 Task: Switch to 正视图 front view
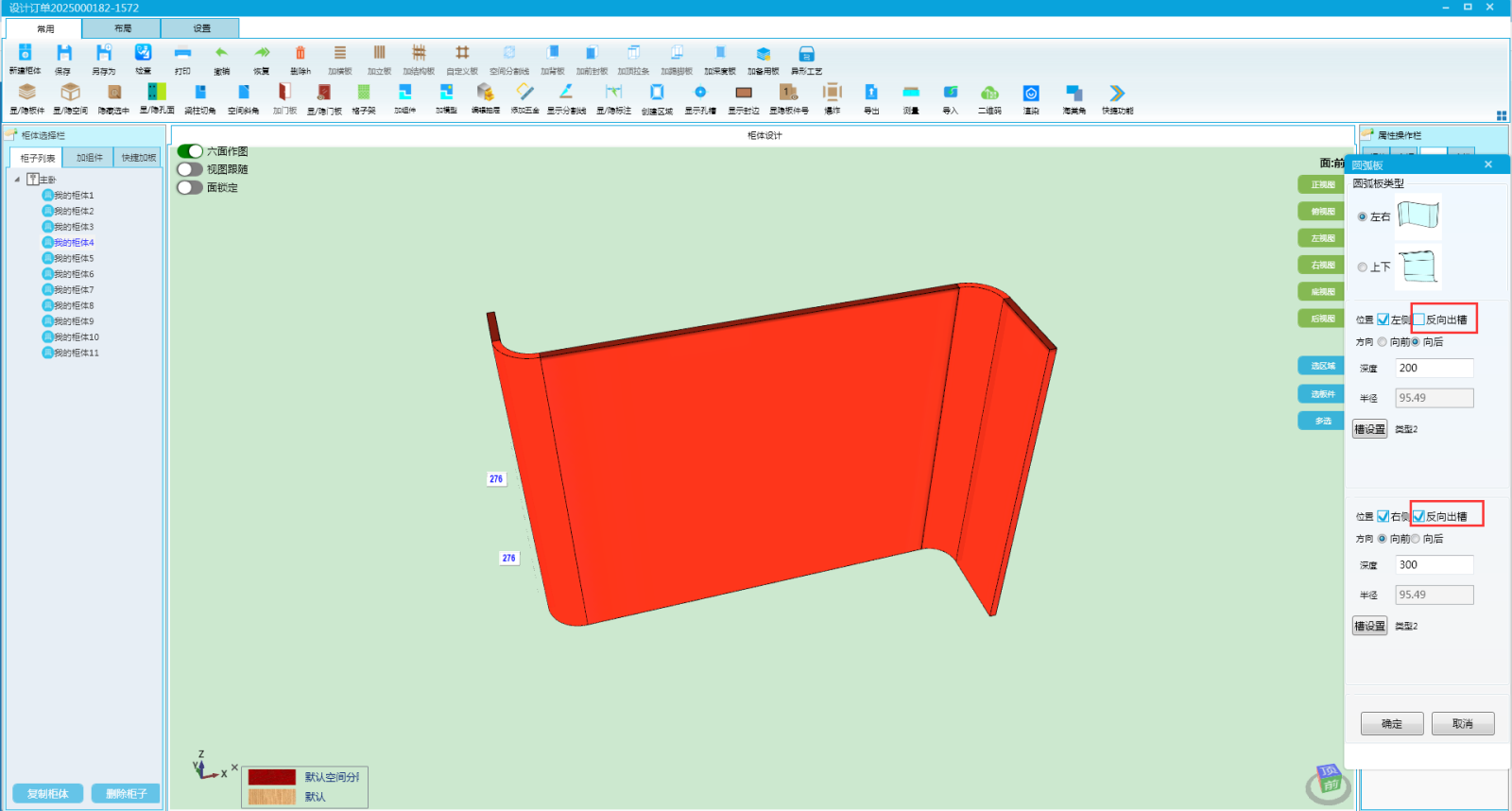point(1321,185)
